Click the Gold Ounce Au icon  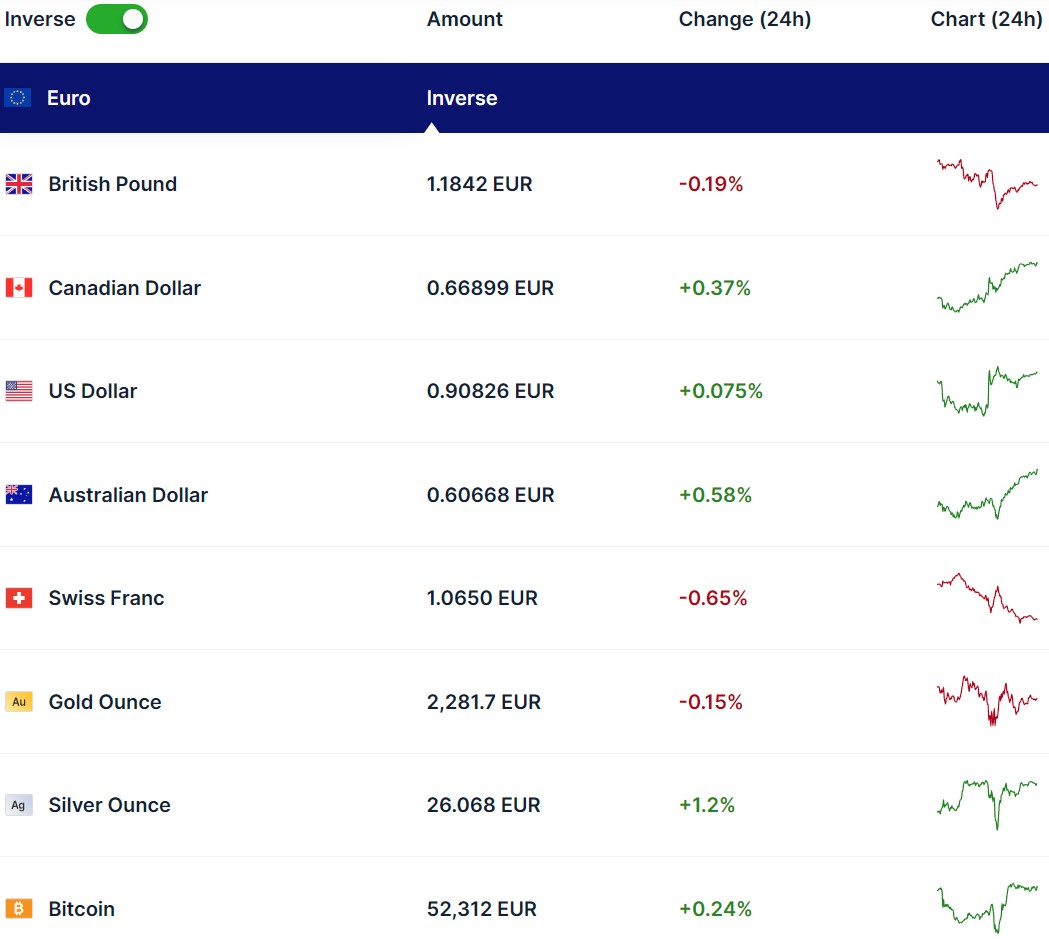[19, 702]
